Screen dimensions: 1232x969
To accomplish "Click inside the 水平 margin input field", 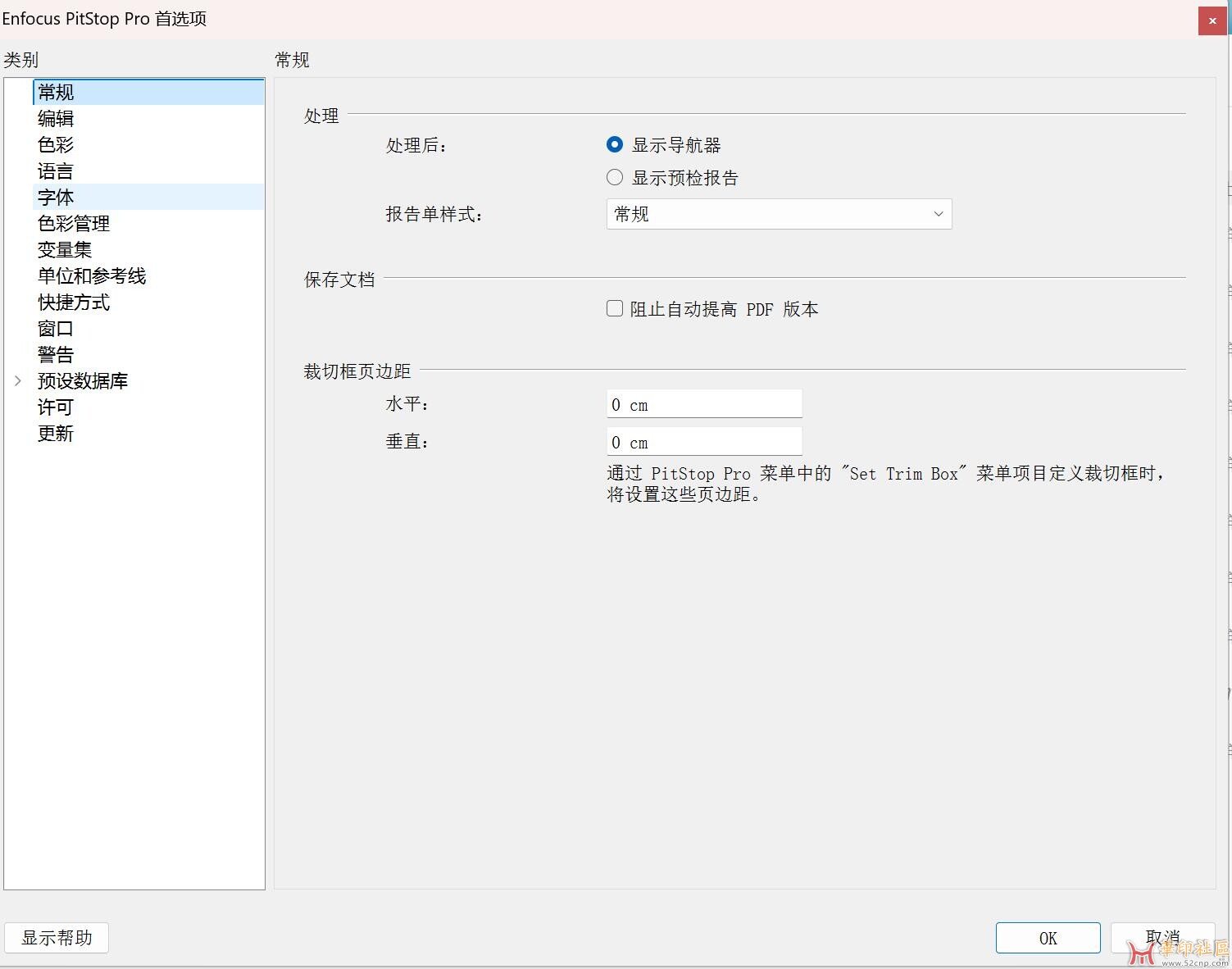I will pyautogui.click(x=703, y=403).
